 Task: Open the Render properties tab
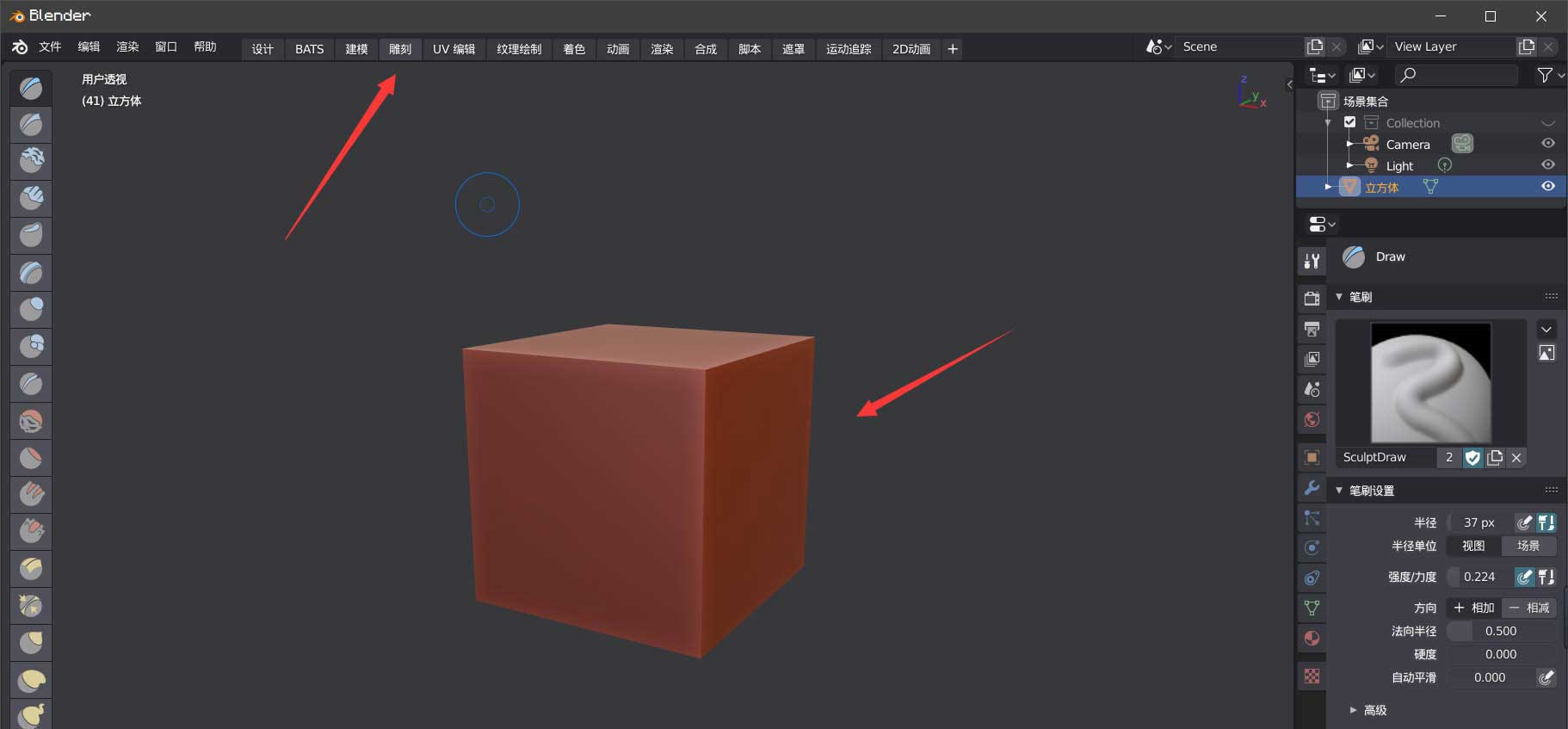click(x=1312, y=299)
